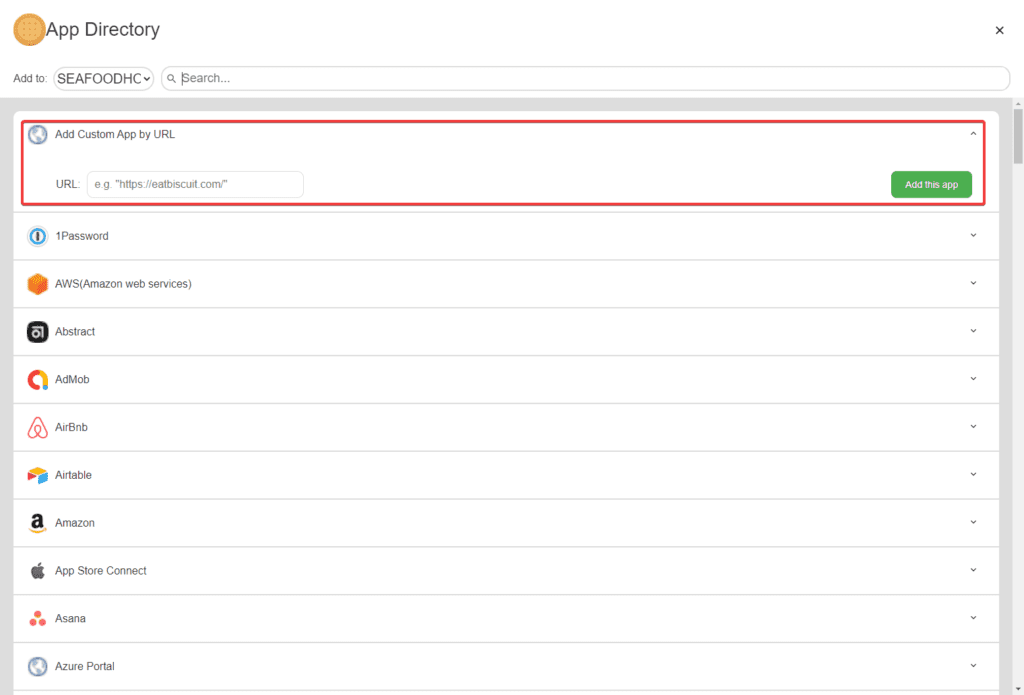Click the "Asana" label
Image resolution: width=1024 pixels, height=695 pixels.
(x=71, y=619)
